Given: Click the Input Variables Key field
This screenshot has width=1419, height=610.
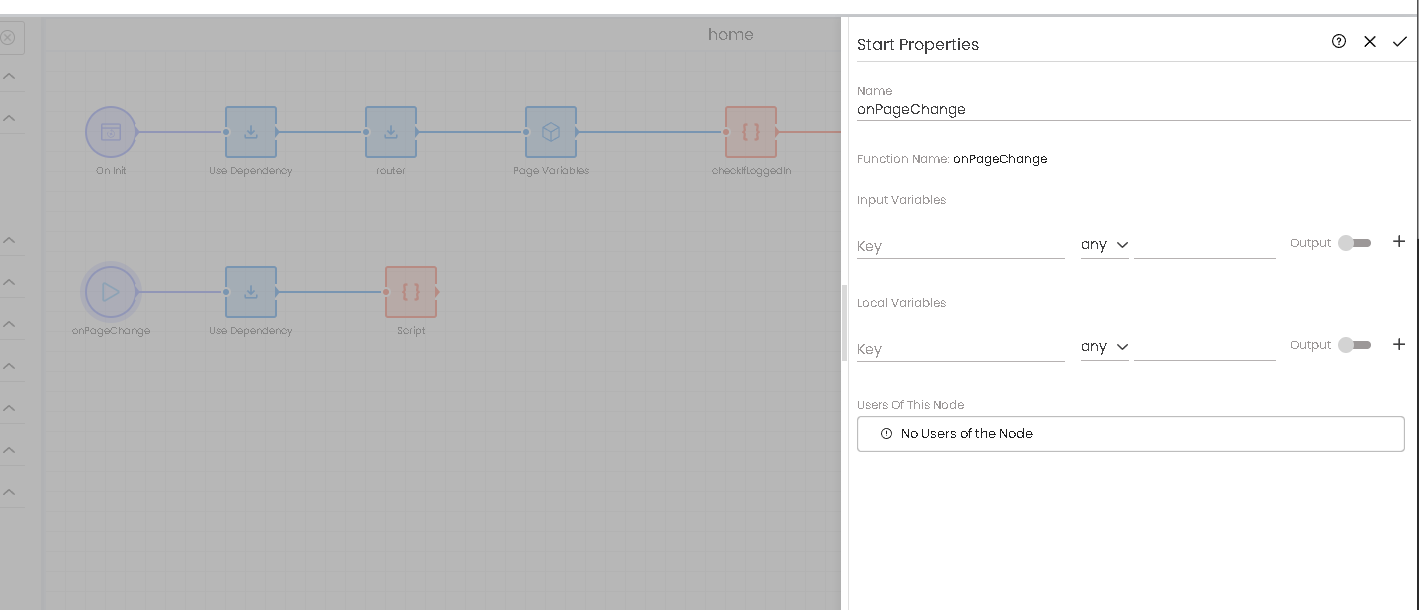Looking at the screenshot, I should [x=961, y=246].
